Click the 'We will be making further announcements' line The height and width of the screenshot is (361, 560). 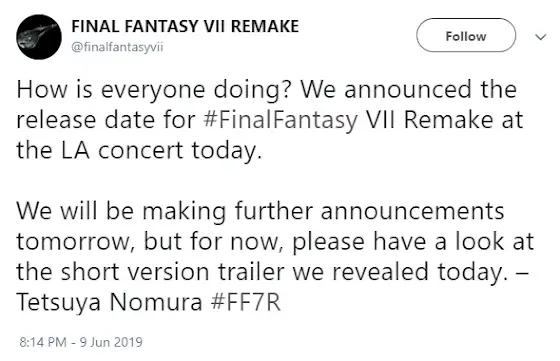[260, 211]
